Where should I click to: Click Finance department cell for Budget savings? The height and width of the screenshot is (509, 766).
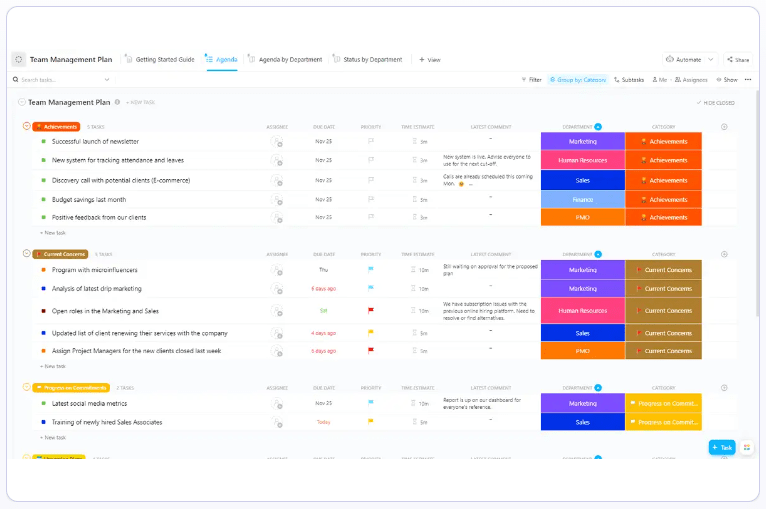pyautogui.click(x=583, y=199)
